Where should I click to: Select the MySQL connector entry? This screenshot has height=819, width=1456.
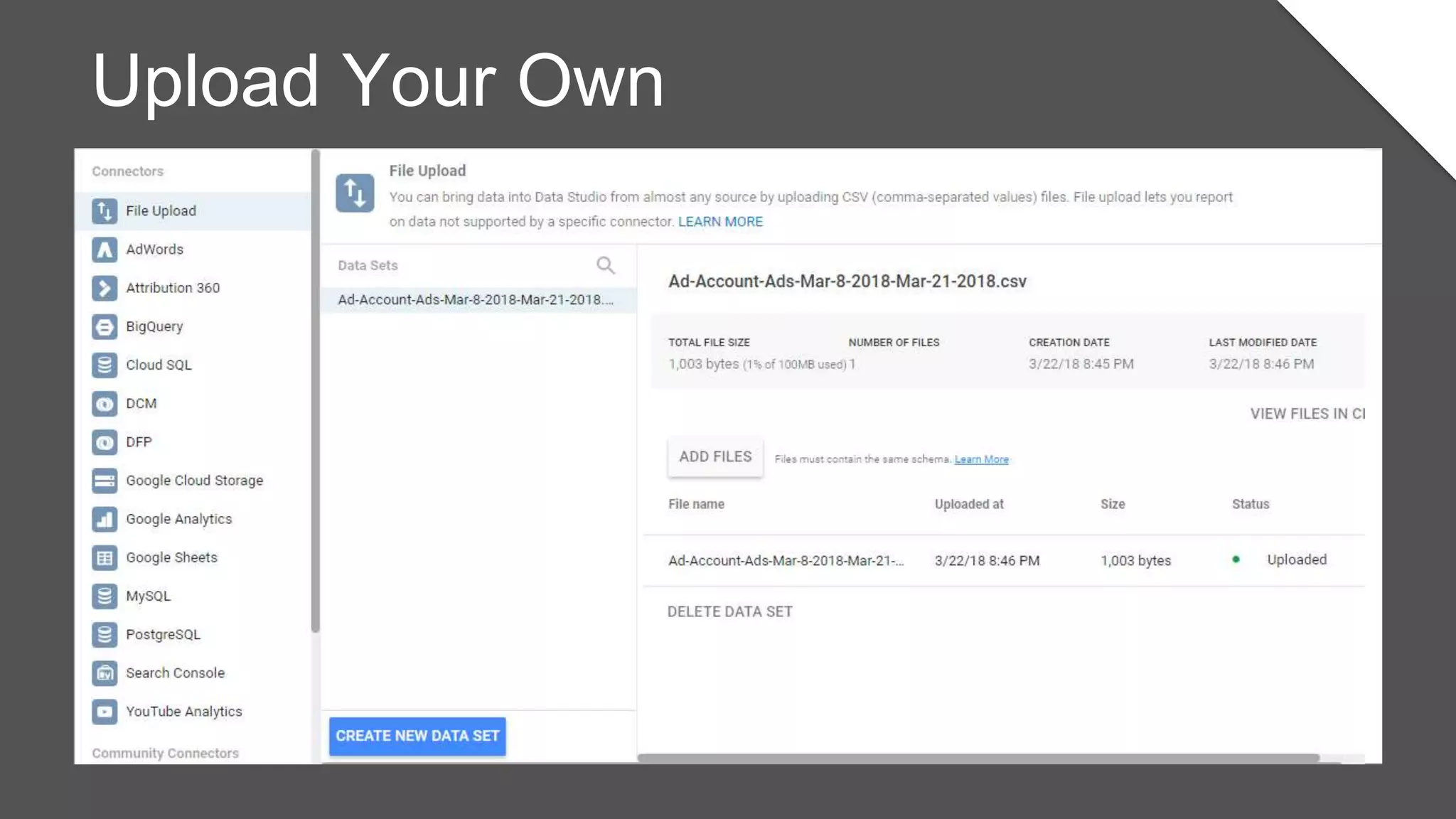[x=148, y=596]
